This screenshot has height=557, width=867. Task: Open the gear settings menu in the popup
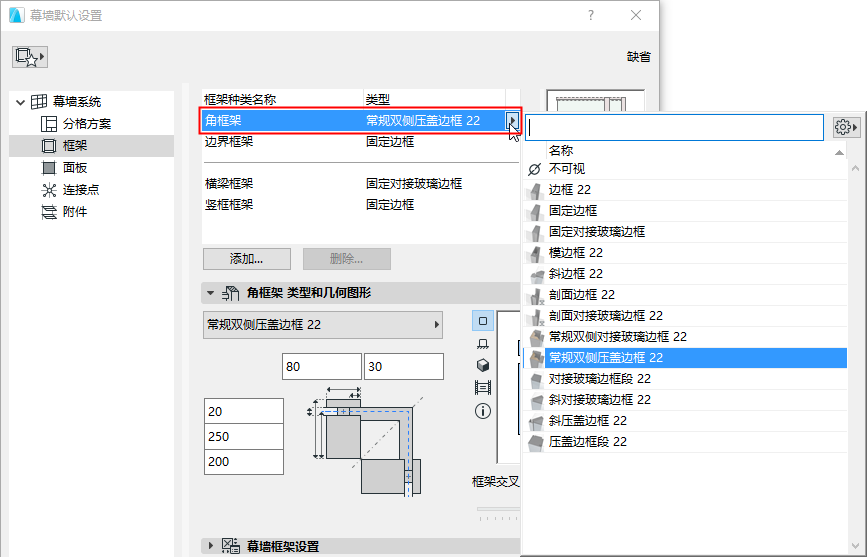point(846,128)
